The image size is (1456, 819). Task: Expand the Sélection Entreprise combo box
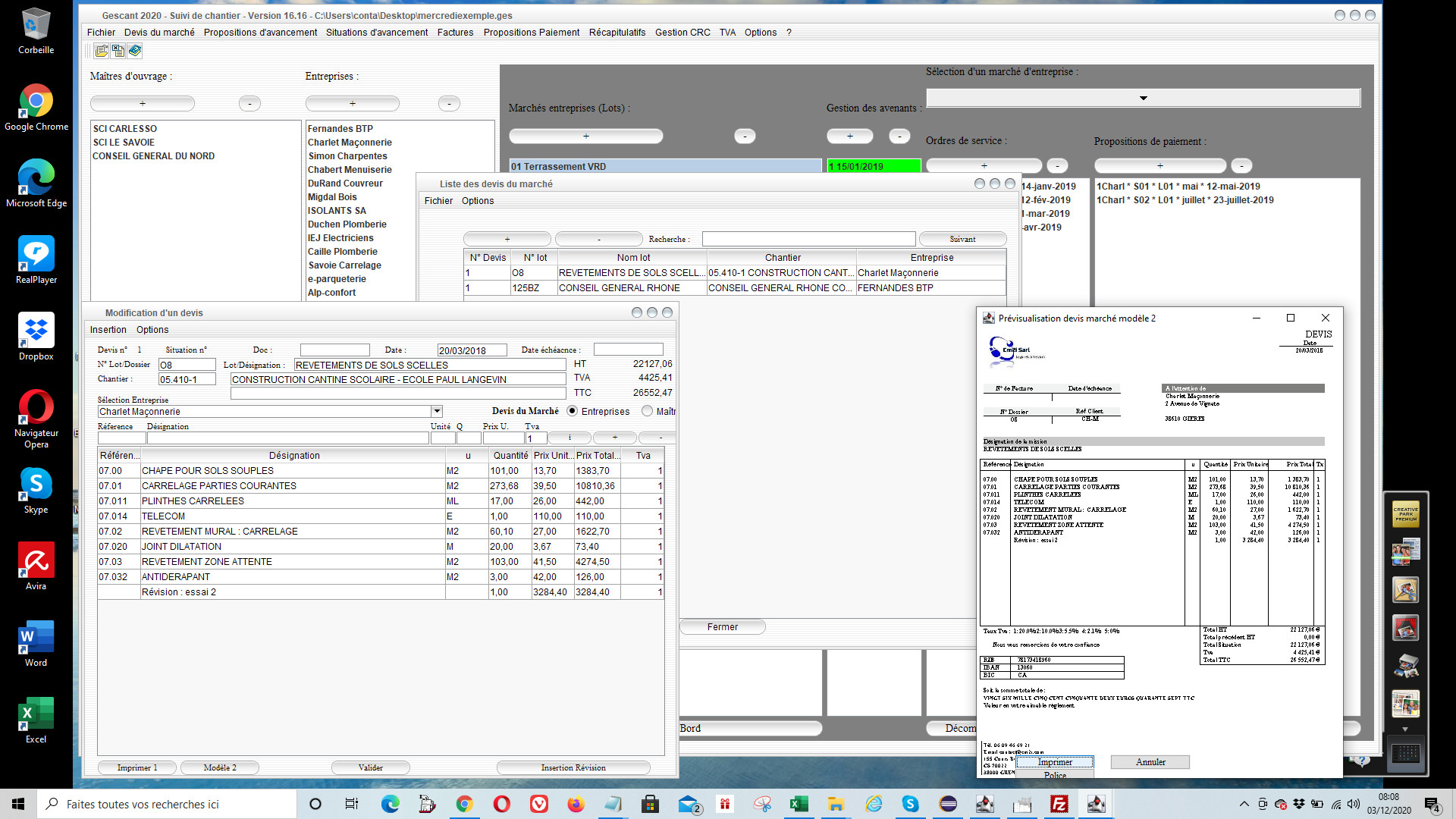click(x=437, y=411)
